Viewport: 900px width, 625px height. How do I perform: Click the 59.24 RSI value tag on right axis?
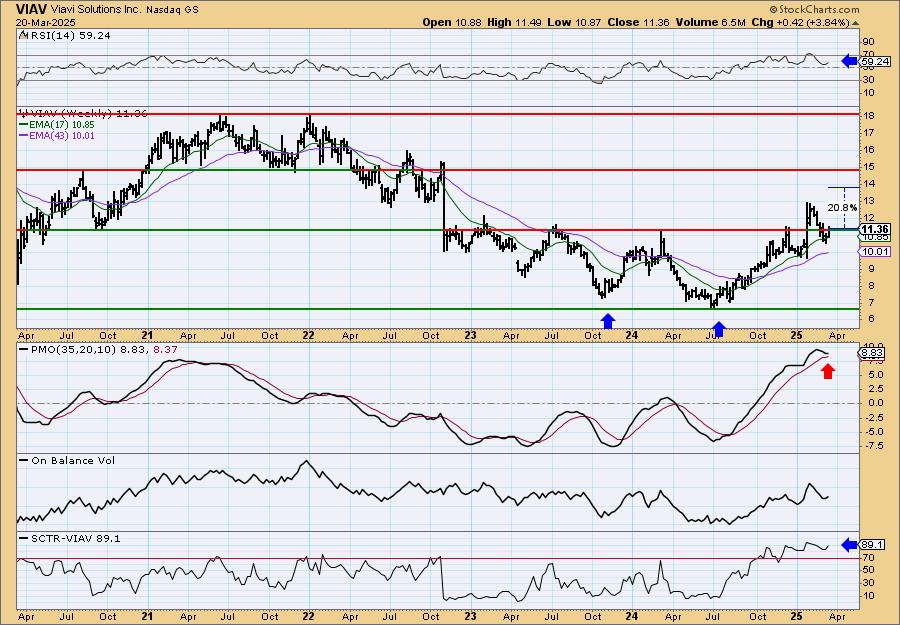click(x=875, y=61)
